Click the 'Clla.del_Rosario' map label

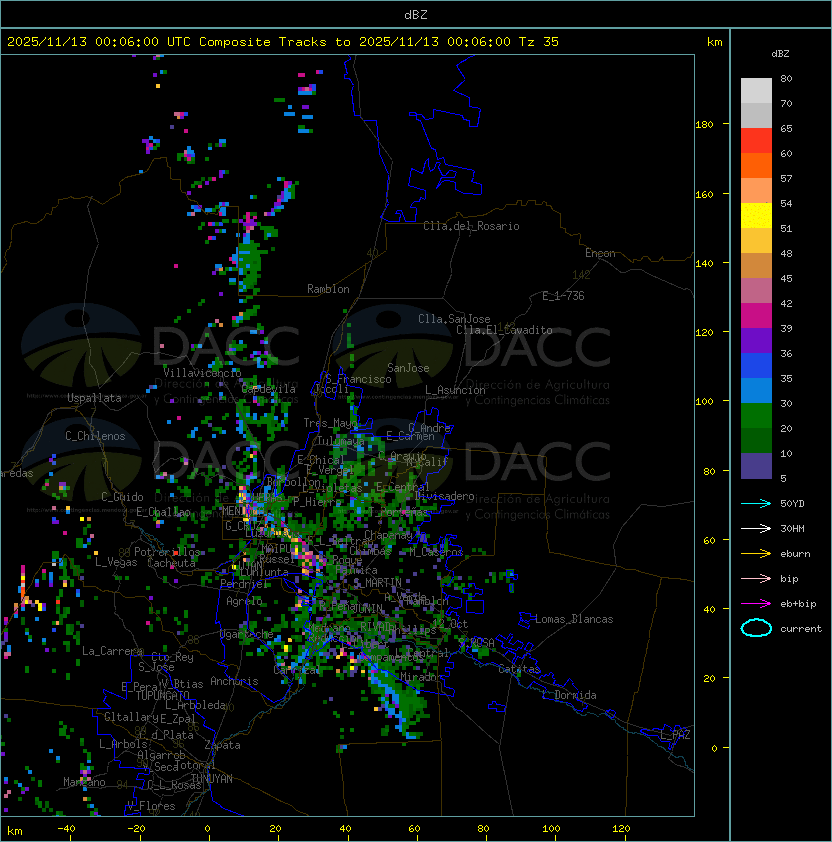coord(471,226)
